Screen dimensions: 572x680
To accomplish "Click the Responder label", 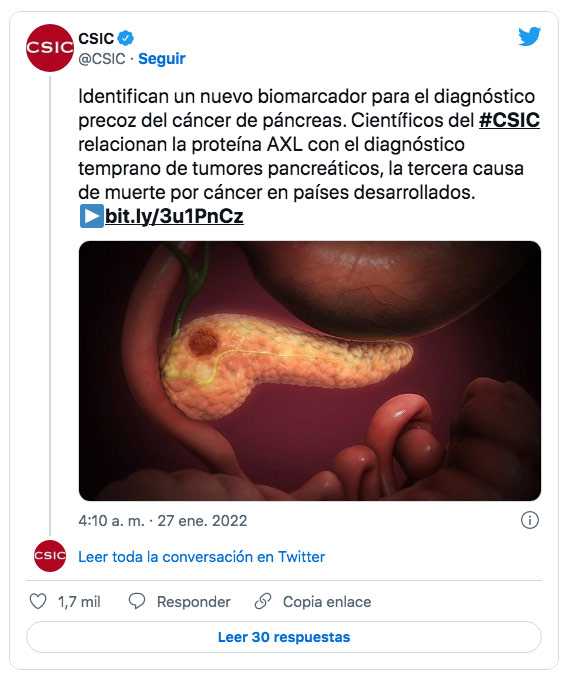I will (x=193, y=602).
